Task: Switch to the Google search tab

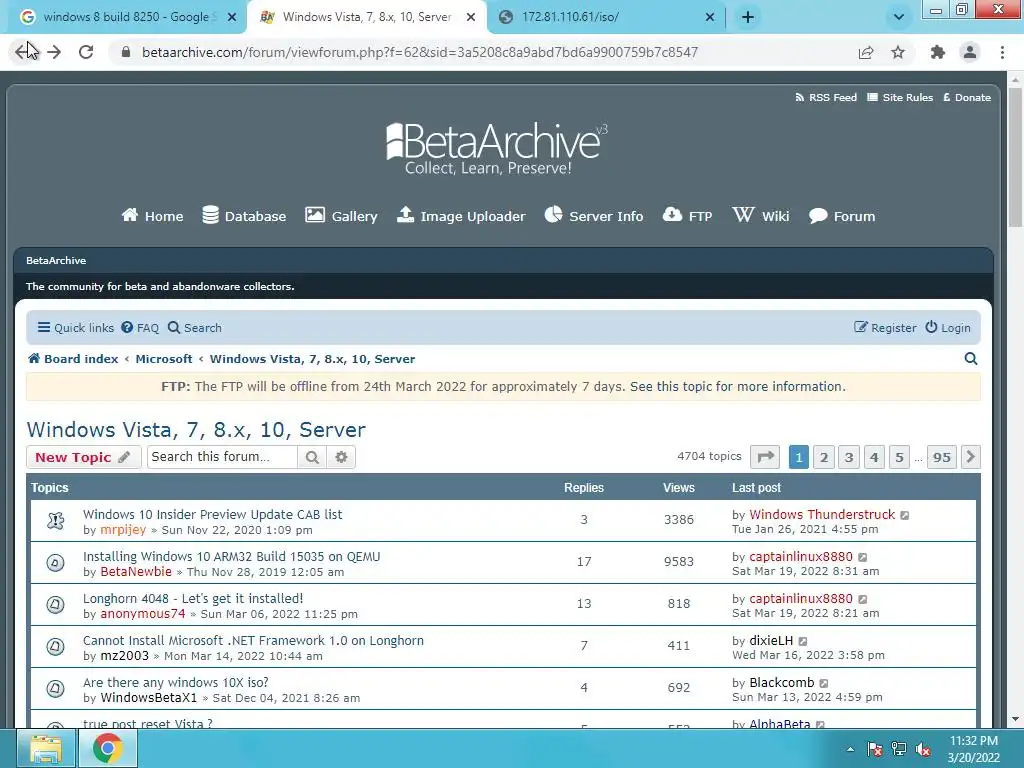Action: tap(127, 17)
